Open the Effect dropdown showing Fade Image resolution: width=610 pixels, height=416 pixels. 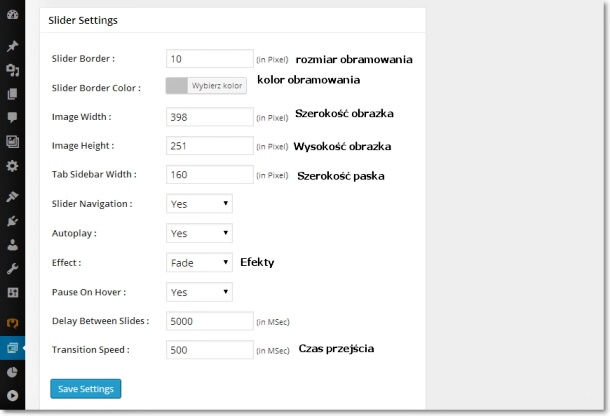tap(199, 263)
